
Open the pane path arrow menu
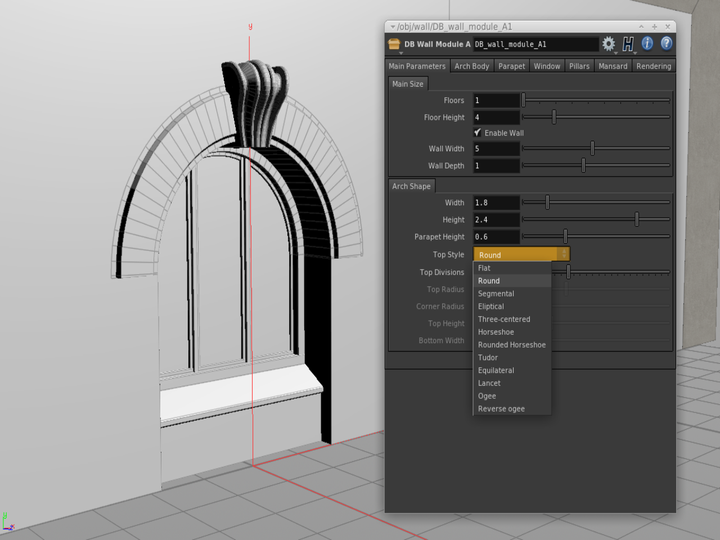point(393,27)
